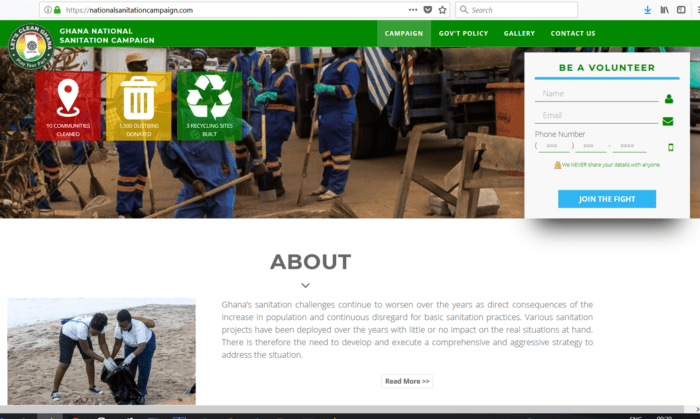
Task: Go to the Gov't Policy menu item
Action: coord(463,33)
